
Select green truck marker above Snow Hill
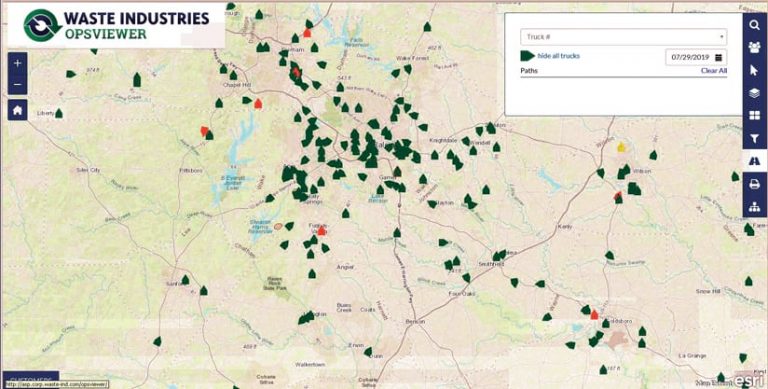(x=748, y=281)
